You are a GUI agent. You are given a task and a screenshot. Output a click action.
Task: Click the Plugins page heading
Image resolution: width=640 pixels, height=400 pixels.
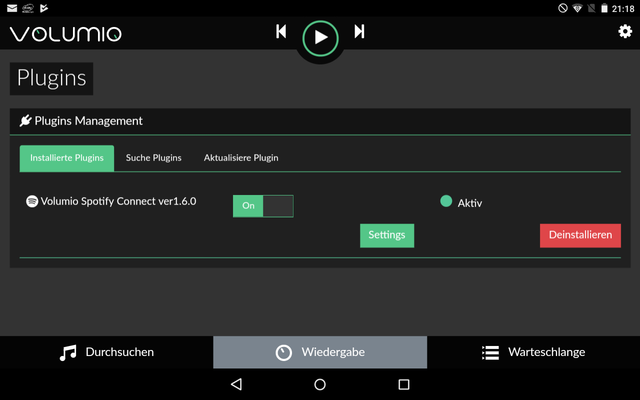[51, 78]
